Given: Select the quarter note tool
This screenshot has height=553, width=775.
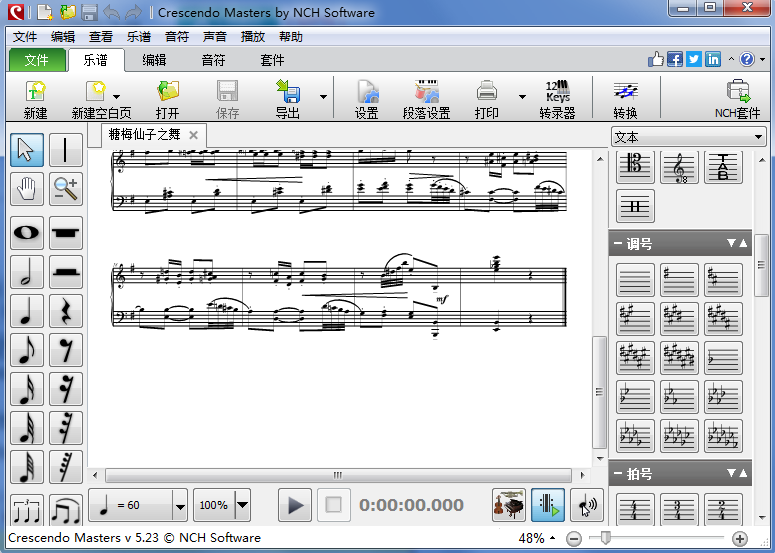Looking at the screenshot, I should tap(27, 310).
